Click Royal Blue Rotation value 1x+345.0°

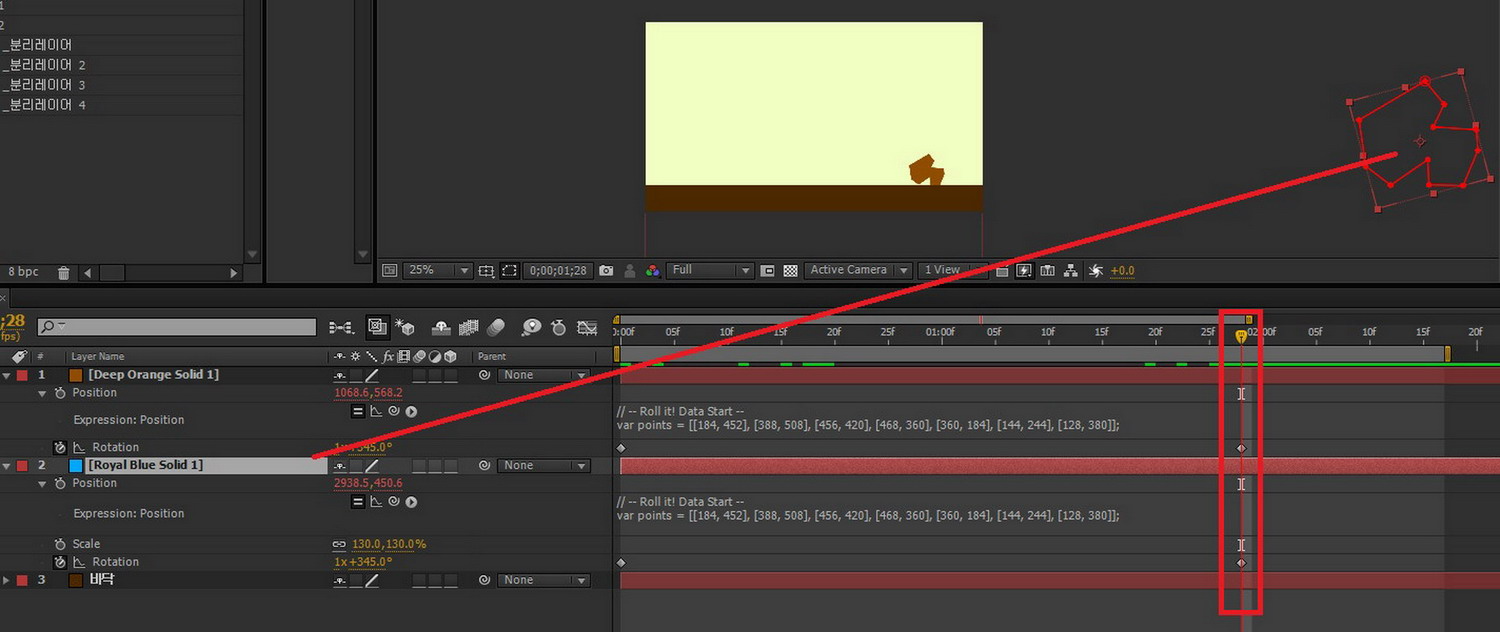(x=363, y=562)
